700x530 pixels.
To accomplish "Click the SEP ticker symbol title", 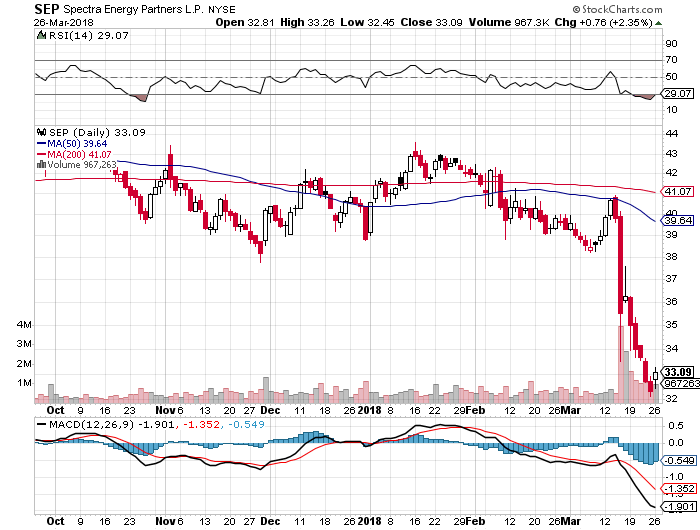I will (x=46, y=9).
